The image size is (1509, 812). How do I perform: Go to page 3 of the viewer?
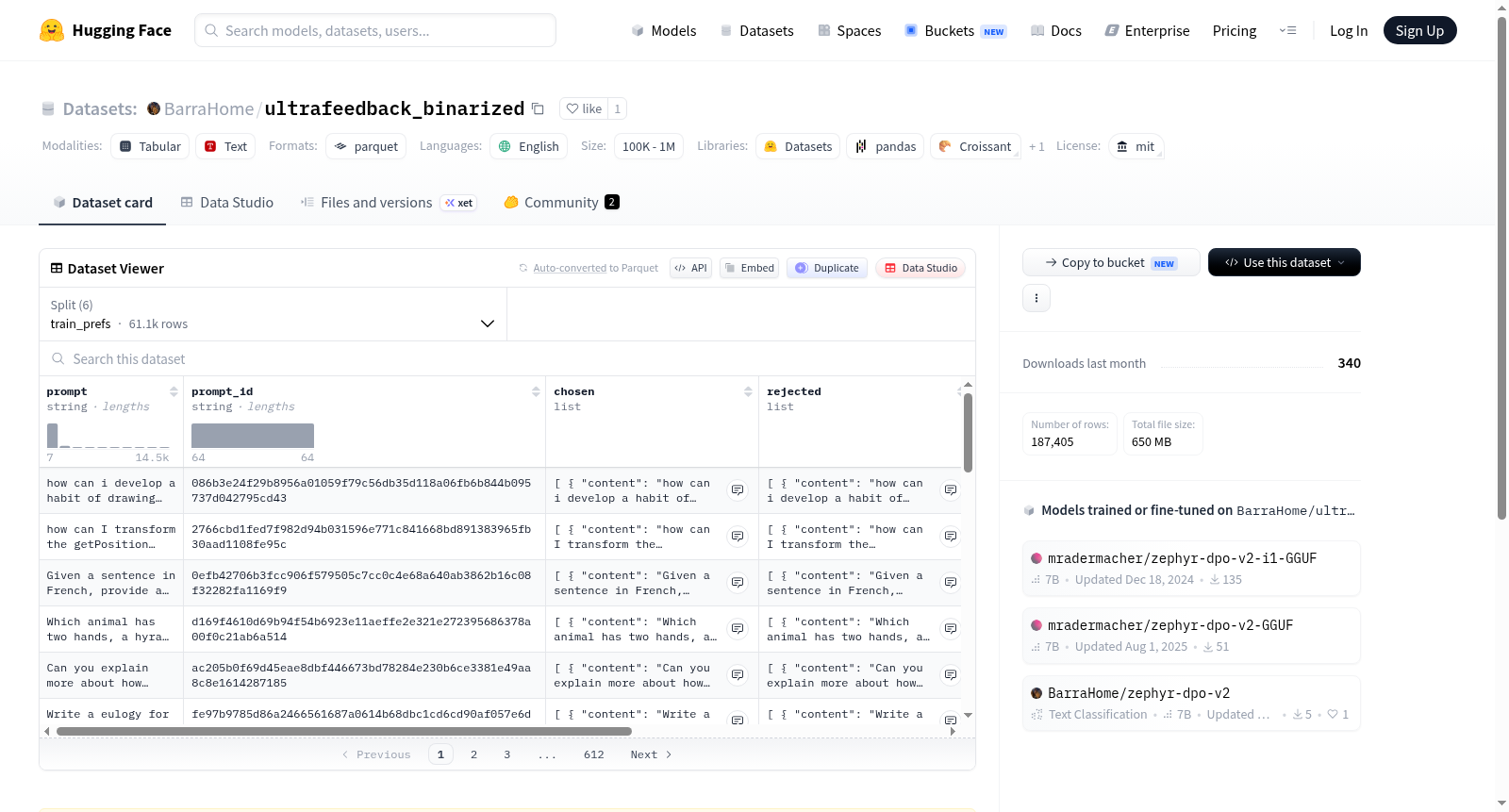[x=506, y=754]
